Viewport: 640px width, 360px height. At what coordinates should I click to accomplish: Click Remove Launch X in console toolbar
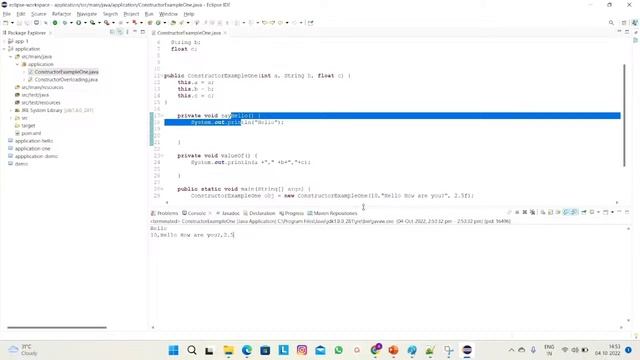[524, 212]
